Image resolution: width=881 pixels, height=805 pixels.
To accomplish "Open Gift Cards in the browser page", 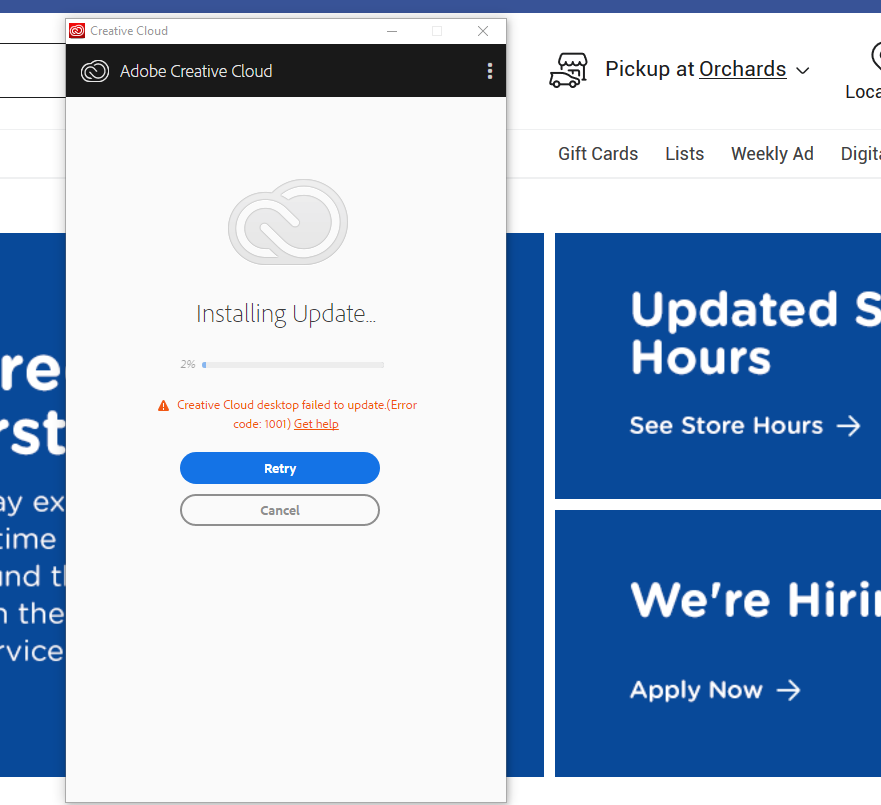I will (x=598, y=154).
